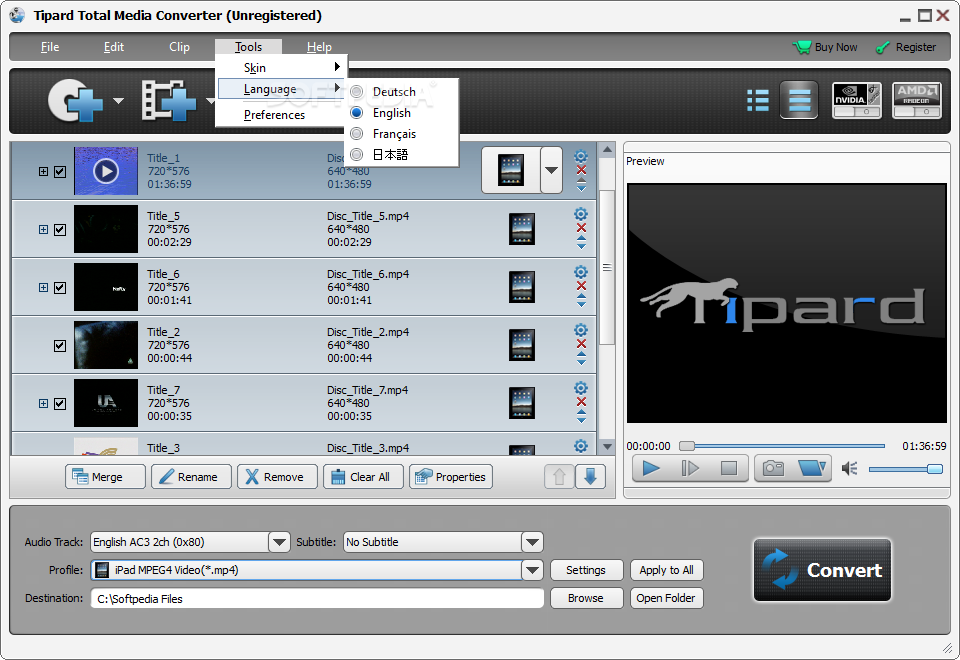Viewport: 960px width, 660px height.
Task: Play the preview video
Action: tap(651, 468)
